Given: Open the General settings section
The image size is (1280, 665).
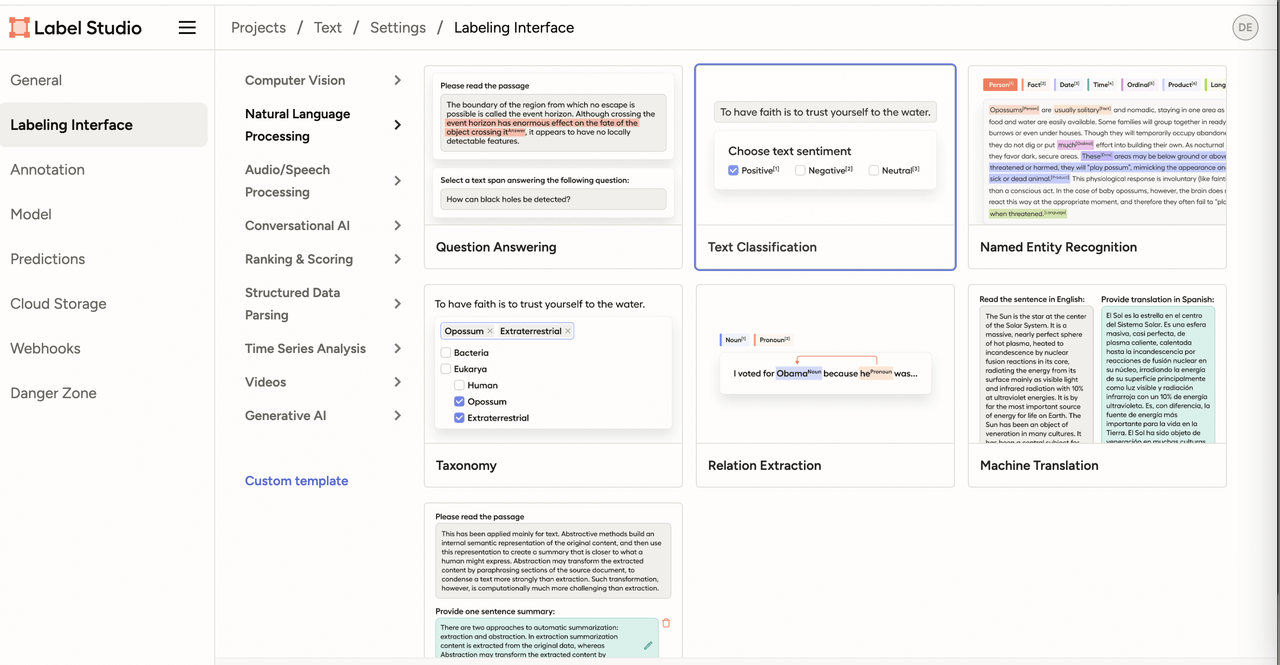Looking at the screenshot, I should pos(104,80).
